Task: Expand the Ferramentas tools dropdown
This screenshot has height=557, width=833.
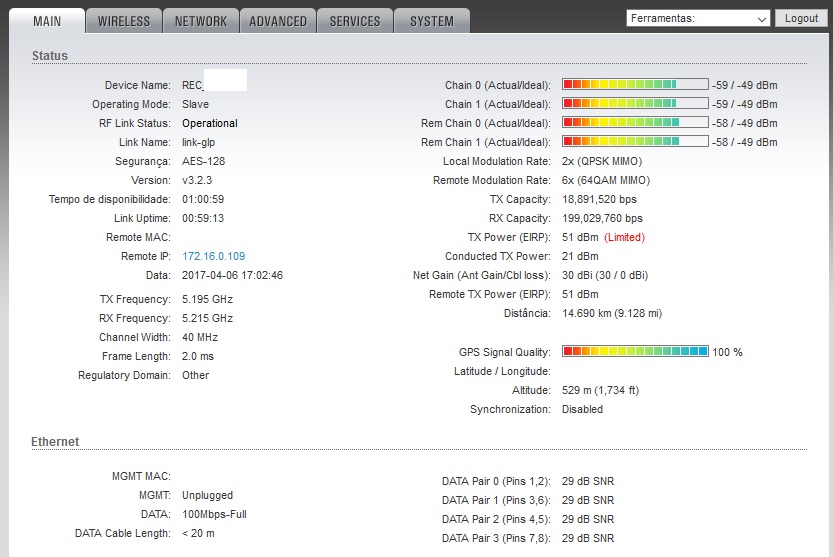Action: point(698,18)
